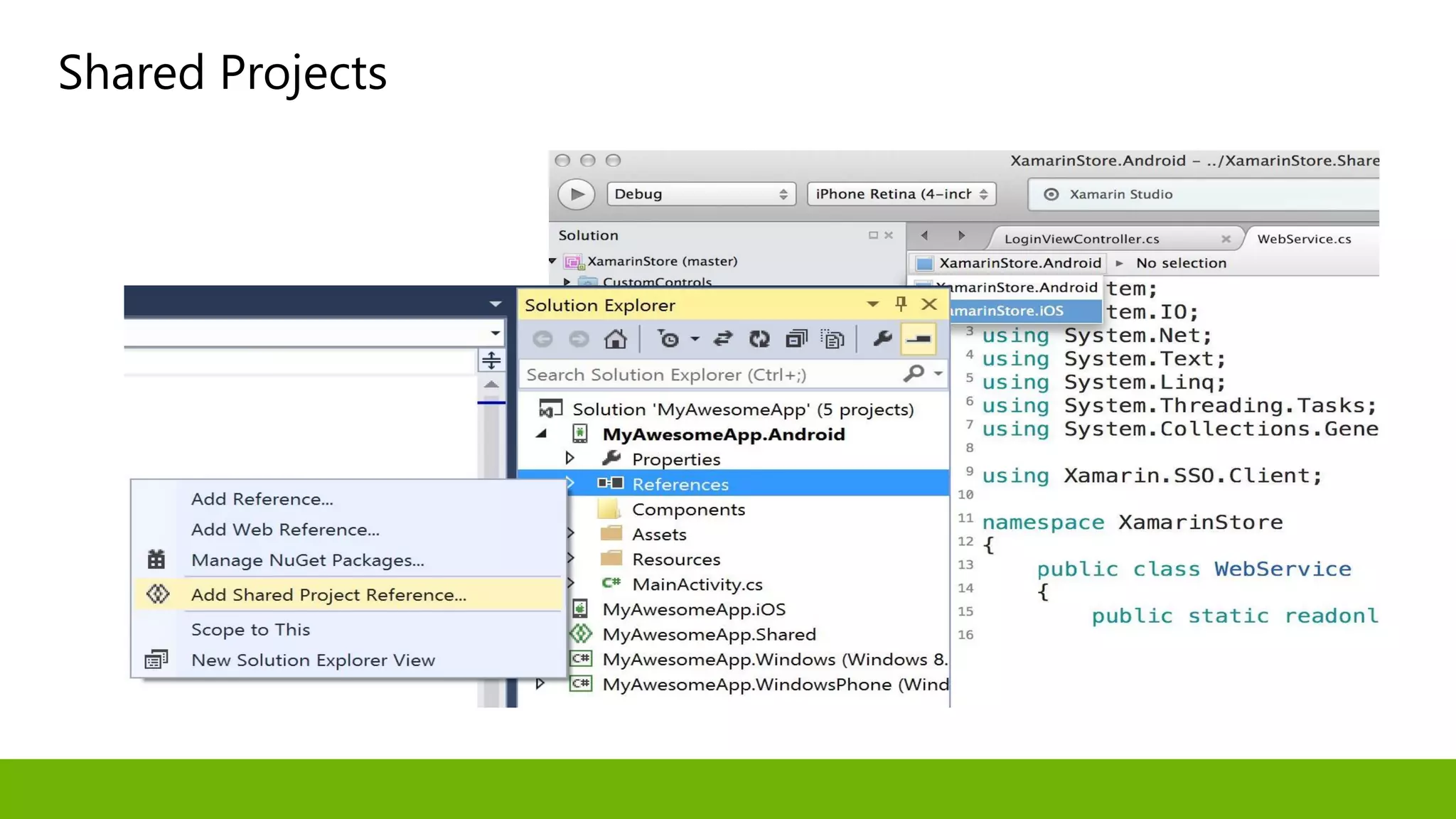Close the LoginViewController.cs tab
Image resolution: width=1456 pixels, height=819 pixels.
point(1226,239)
